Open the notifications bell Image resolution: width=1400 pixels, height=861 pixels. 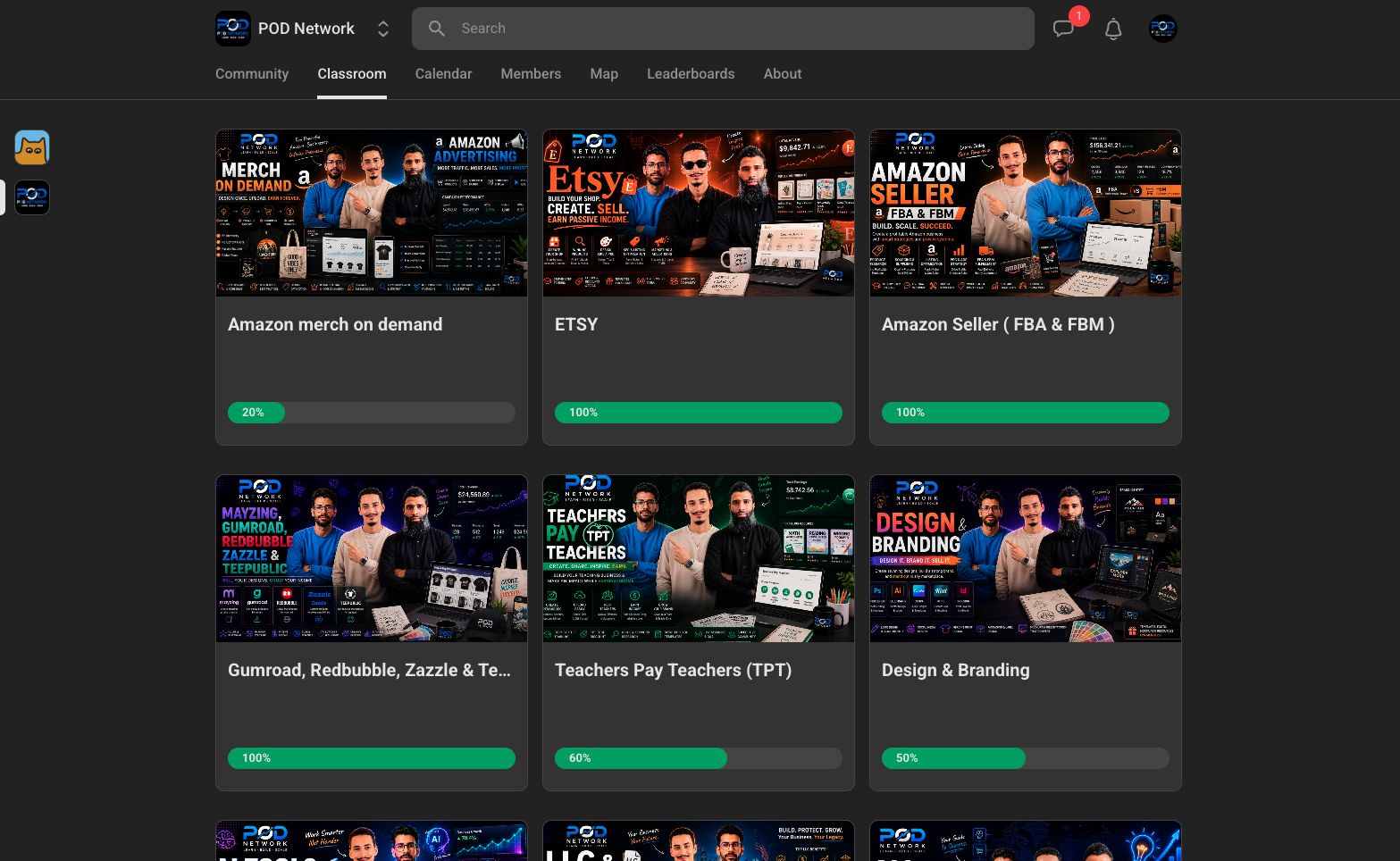[1113, 29]
